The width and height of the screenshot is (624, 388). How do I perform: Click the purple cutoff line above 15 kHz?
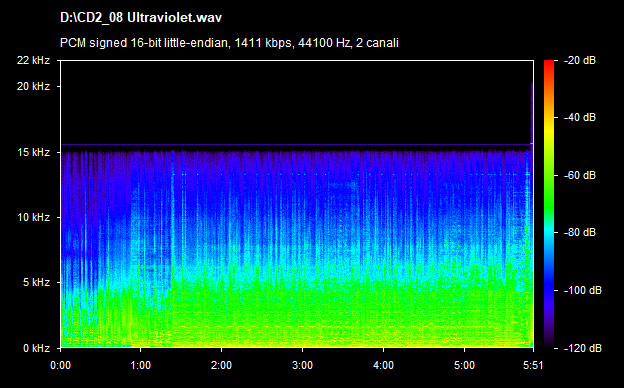point(296,144)
